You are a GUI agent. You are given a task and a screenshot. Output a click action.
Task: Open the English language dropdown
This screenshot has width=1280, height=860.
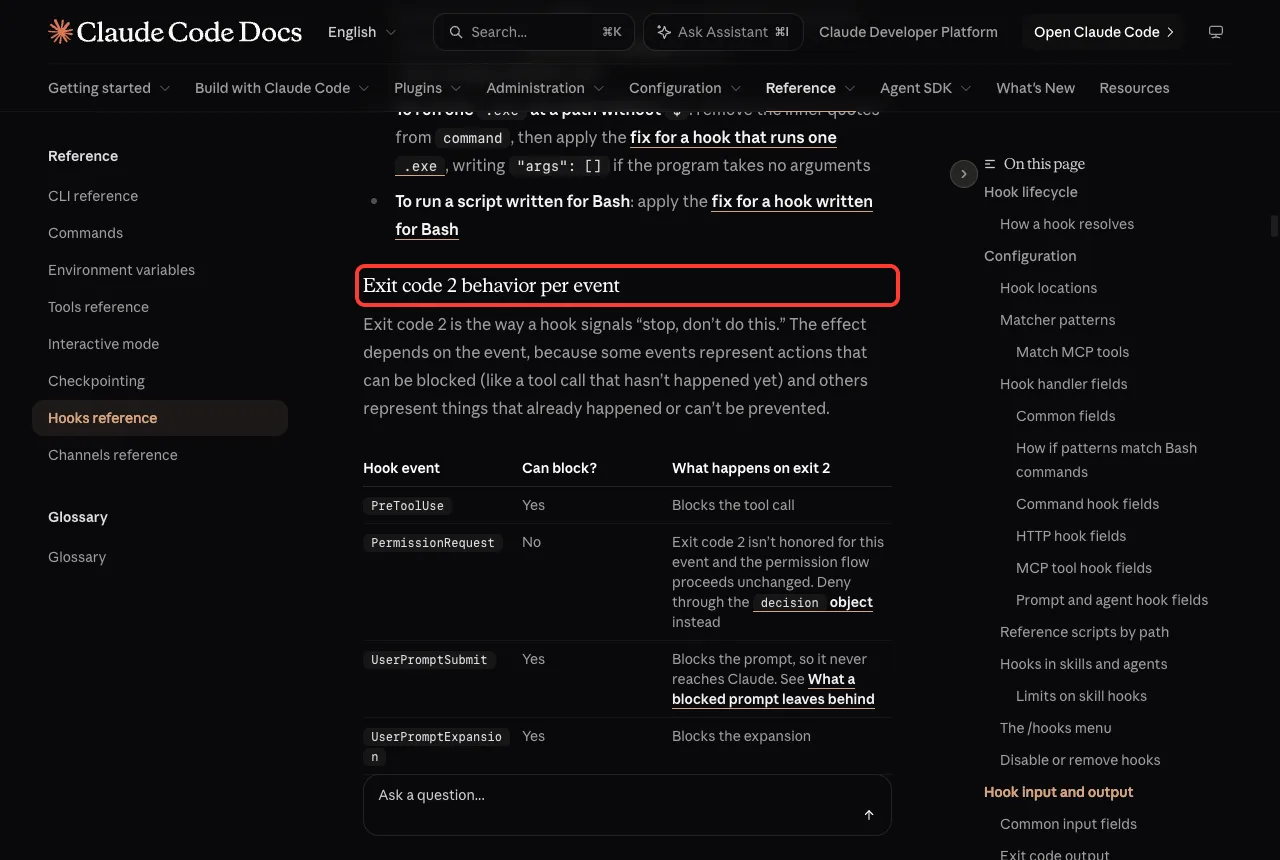(x=362, y=32)
